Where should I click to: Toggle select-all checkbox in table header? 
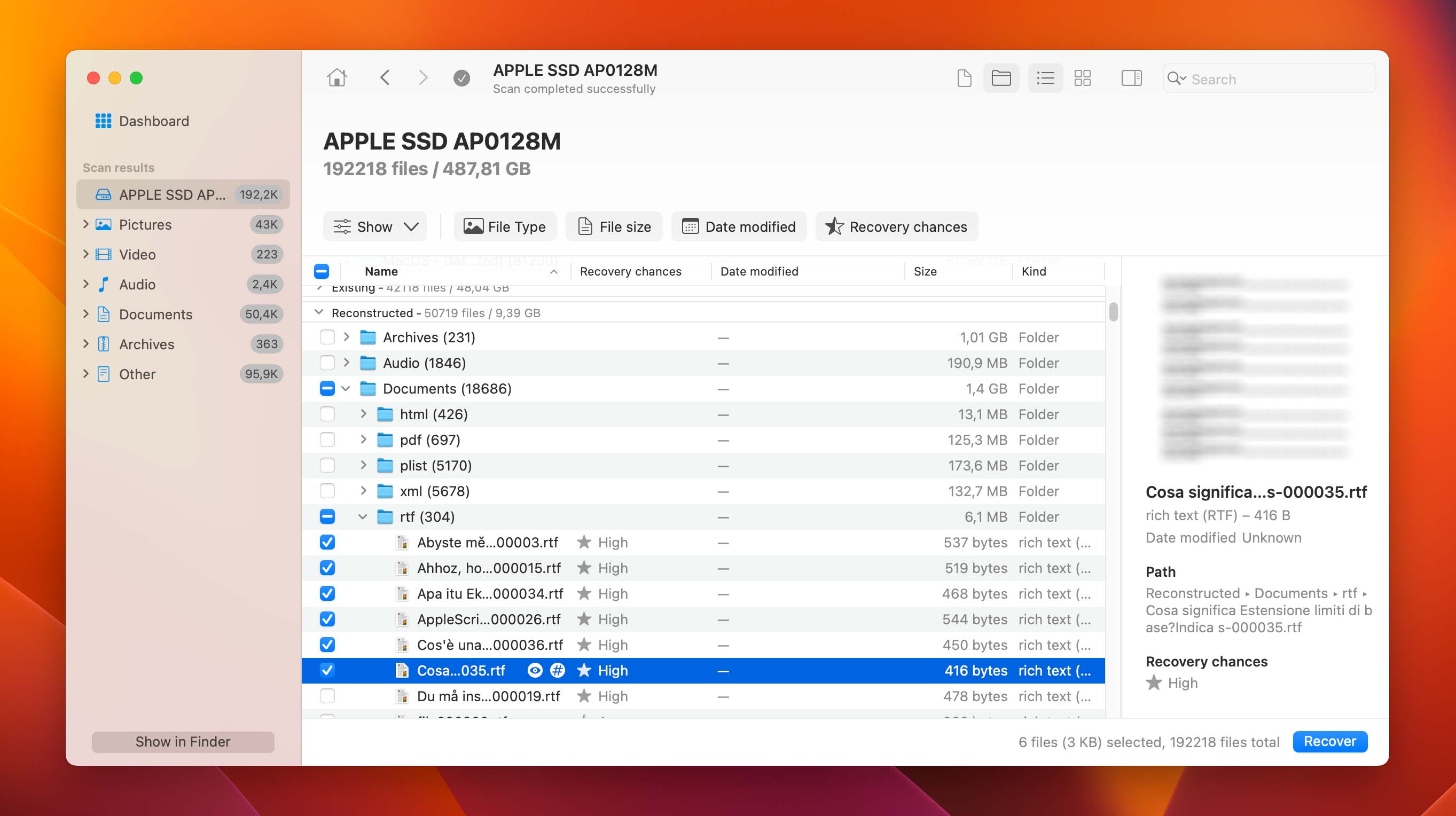pyautogui.click(x=322, y=271)
